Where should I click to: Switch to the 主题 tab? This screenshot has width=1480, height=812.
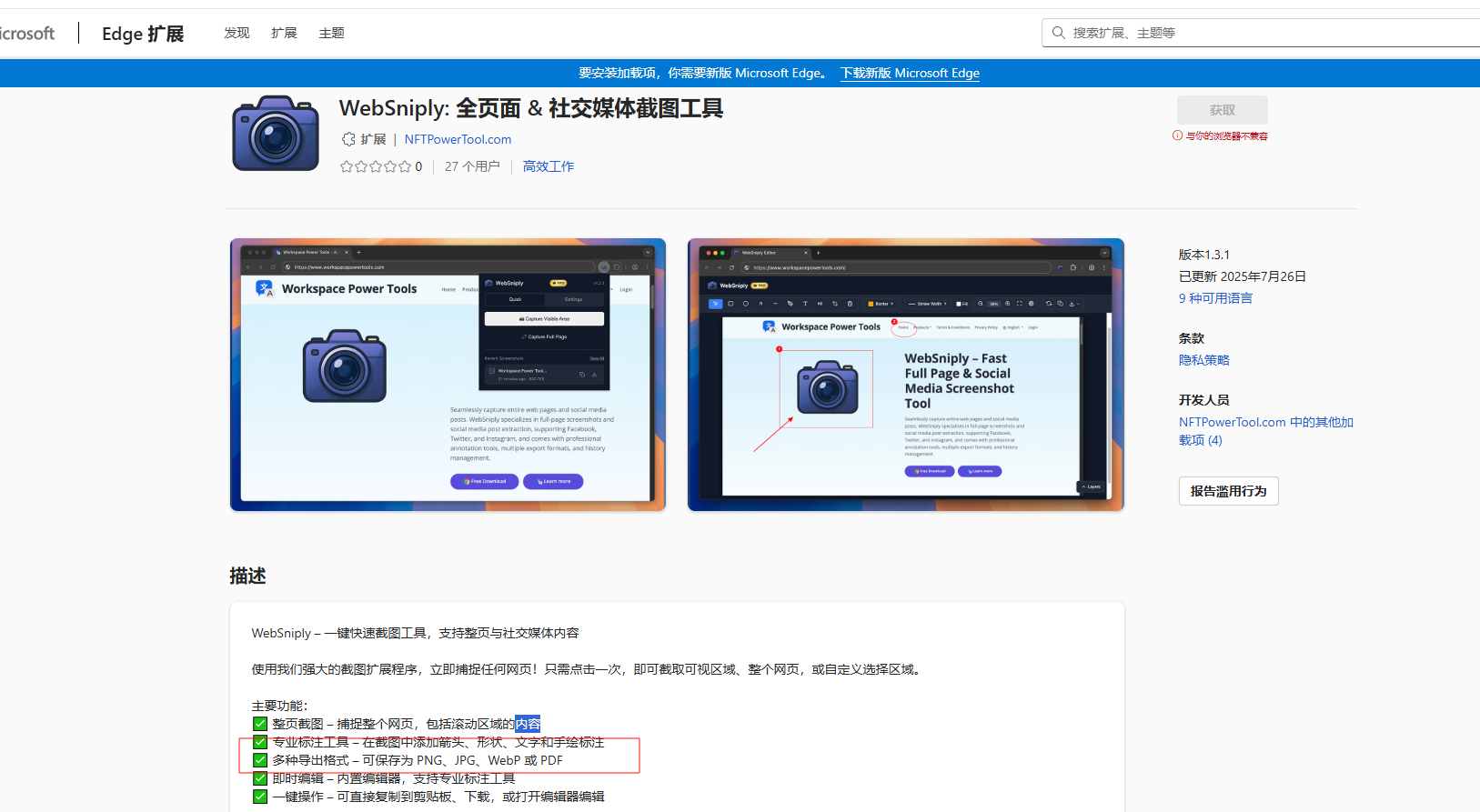[x=331, y=33]
